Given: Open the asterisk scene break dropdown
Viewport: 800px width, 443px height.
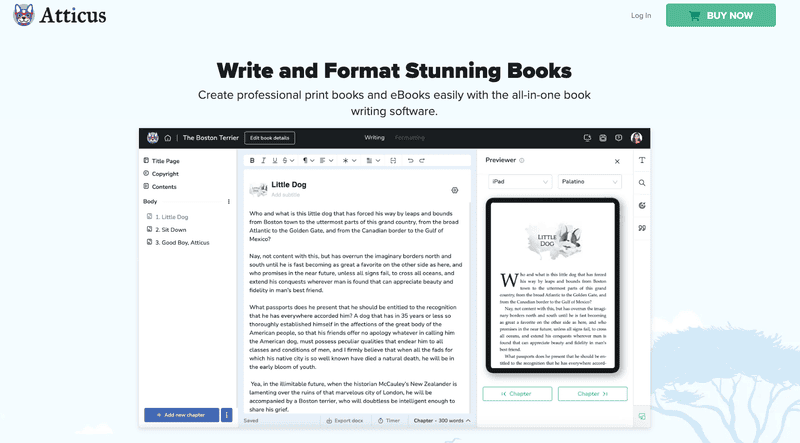Looking at the screenshot, I should pos(349,160).
